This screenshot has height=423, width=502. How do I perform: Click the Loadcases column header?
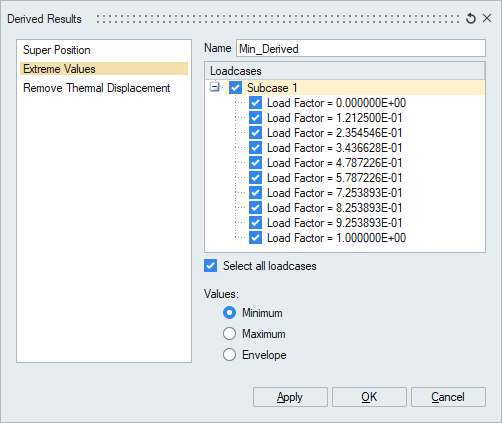[x=345, y=71]
